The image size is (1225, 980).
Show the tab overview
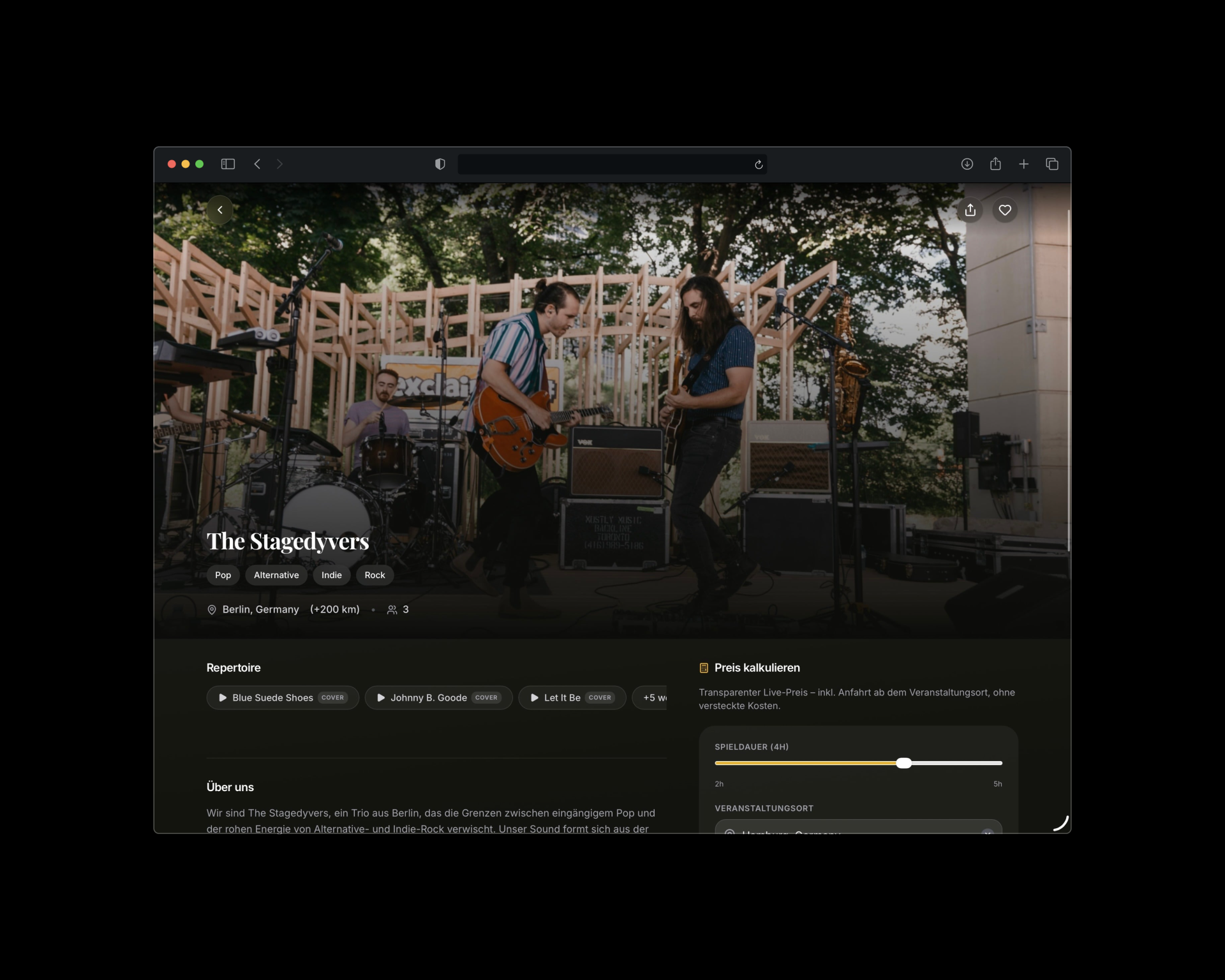[x=1052, y=164]
